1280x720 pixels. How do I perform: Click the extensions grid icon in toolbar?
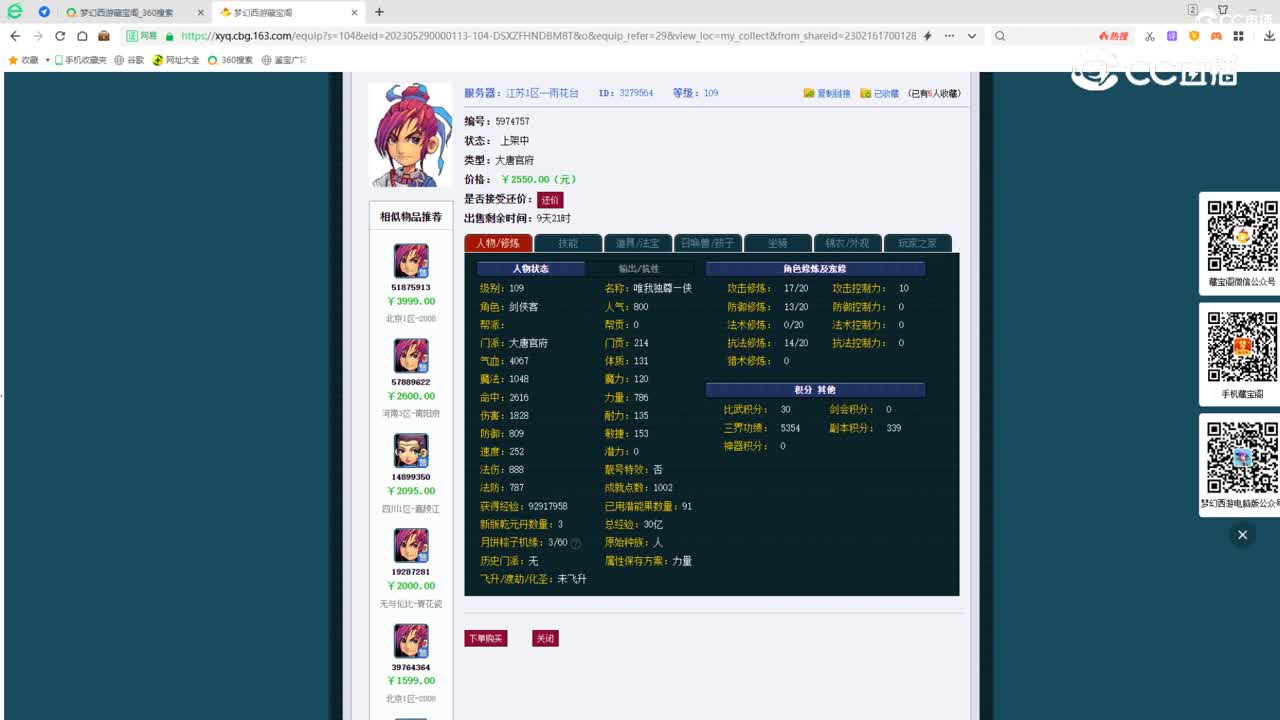pos(1240,34)
